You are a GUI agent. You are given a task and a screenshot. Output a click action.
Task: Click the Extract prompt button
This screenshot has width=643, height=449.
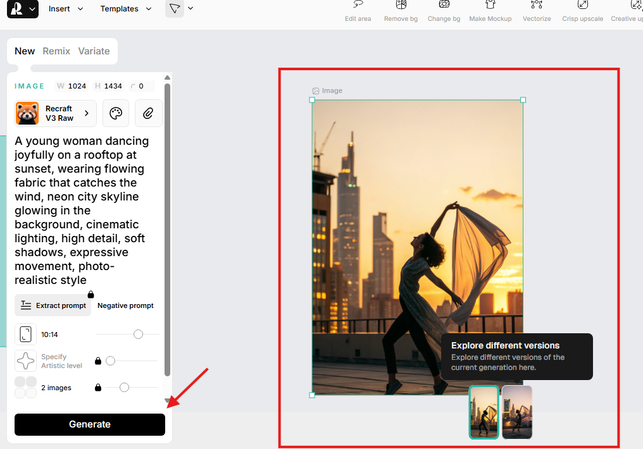[x=52, y=305]
